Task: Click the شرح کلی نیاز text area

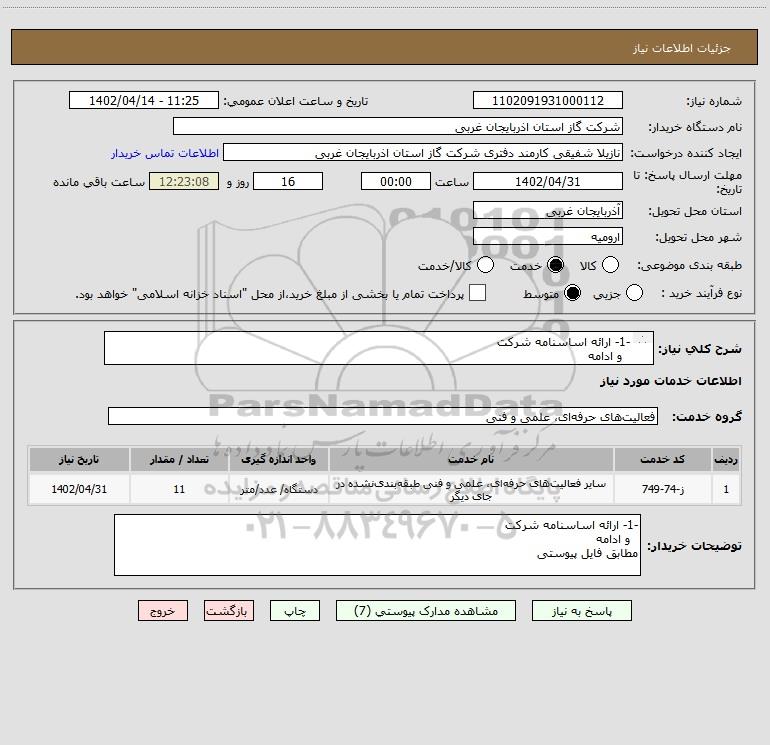Action: tap(379, 348)
